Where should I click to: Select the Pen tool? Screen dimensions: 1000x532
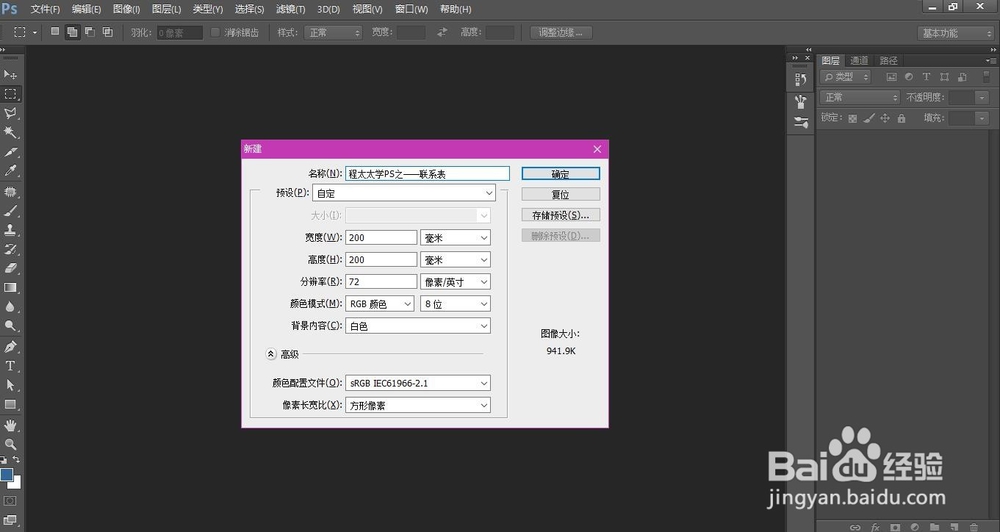(x=10, y=346)
